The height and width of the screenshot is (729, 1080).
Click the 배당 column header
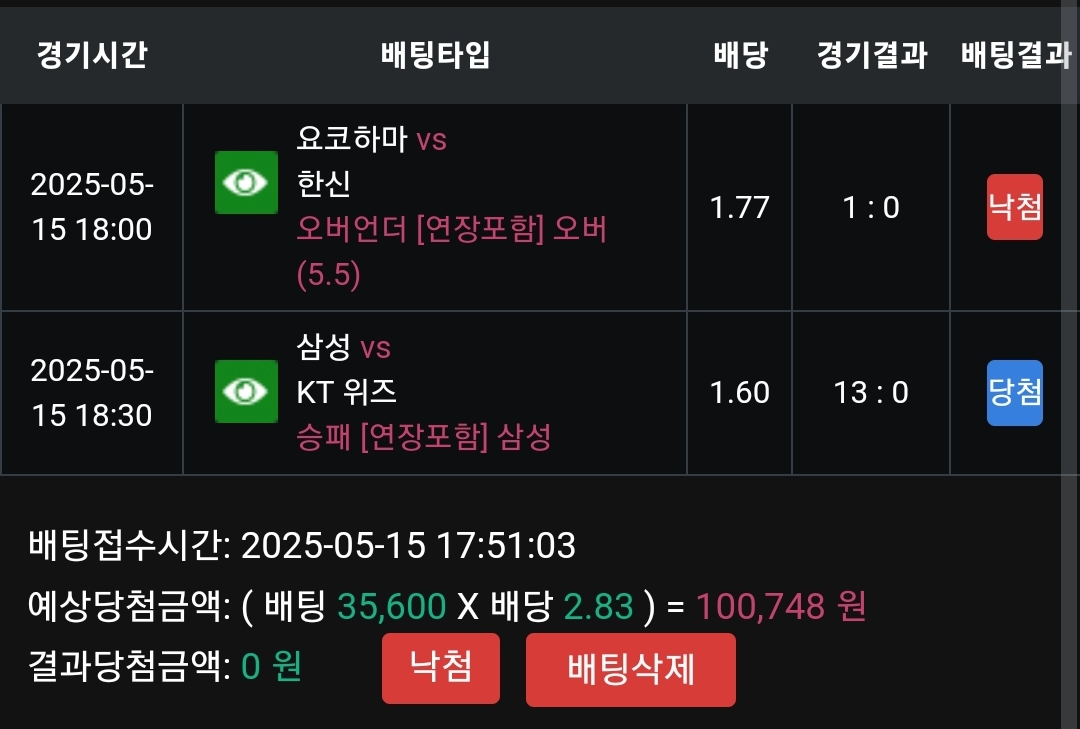[x=740, y=55]
